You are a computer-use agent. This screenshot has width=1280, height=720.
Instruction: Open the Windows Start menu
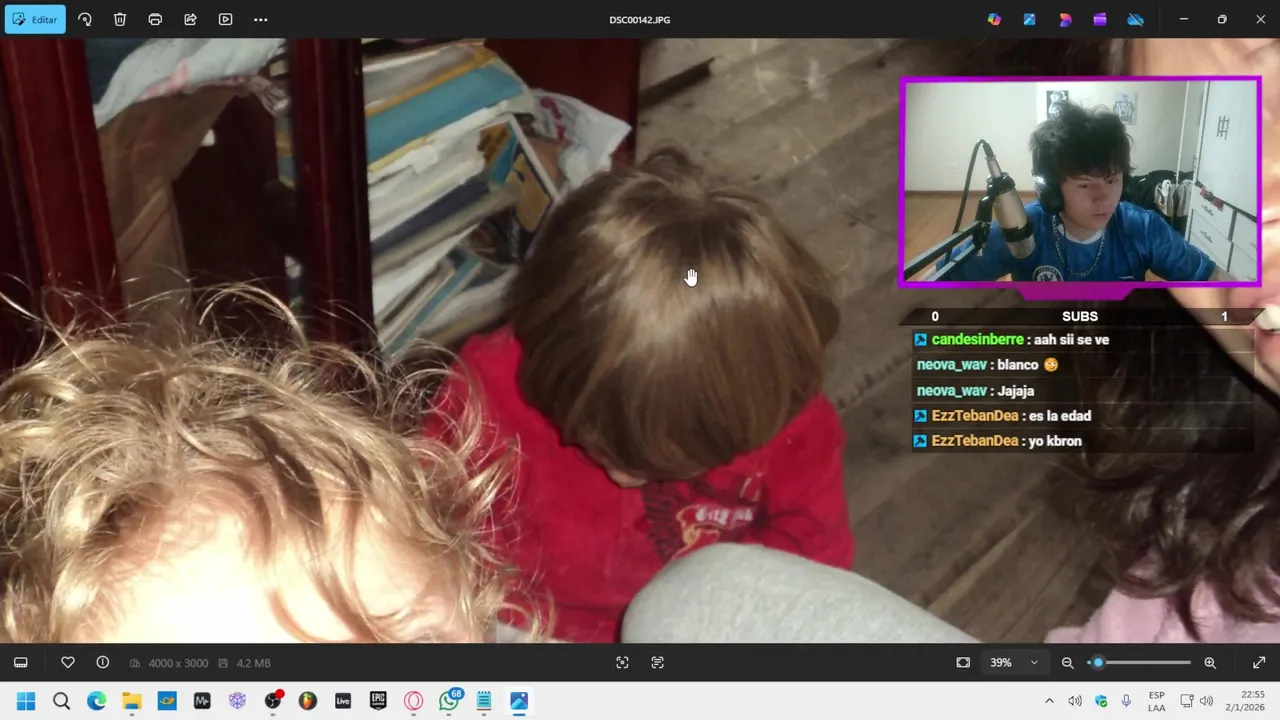tap(26, 701)
